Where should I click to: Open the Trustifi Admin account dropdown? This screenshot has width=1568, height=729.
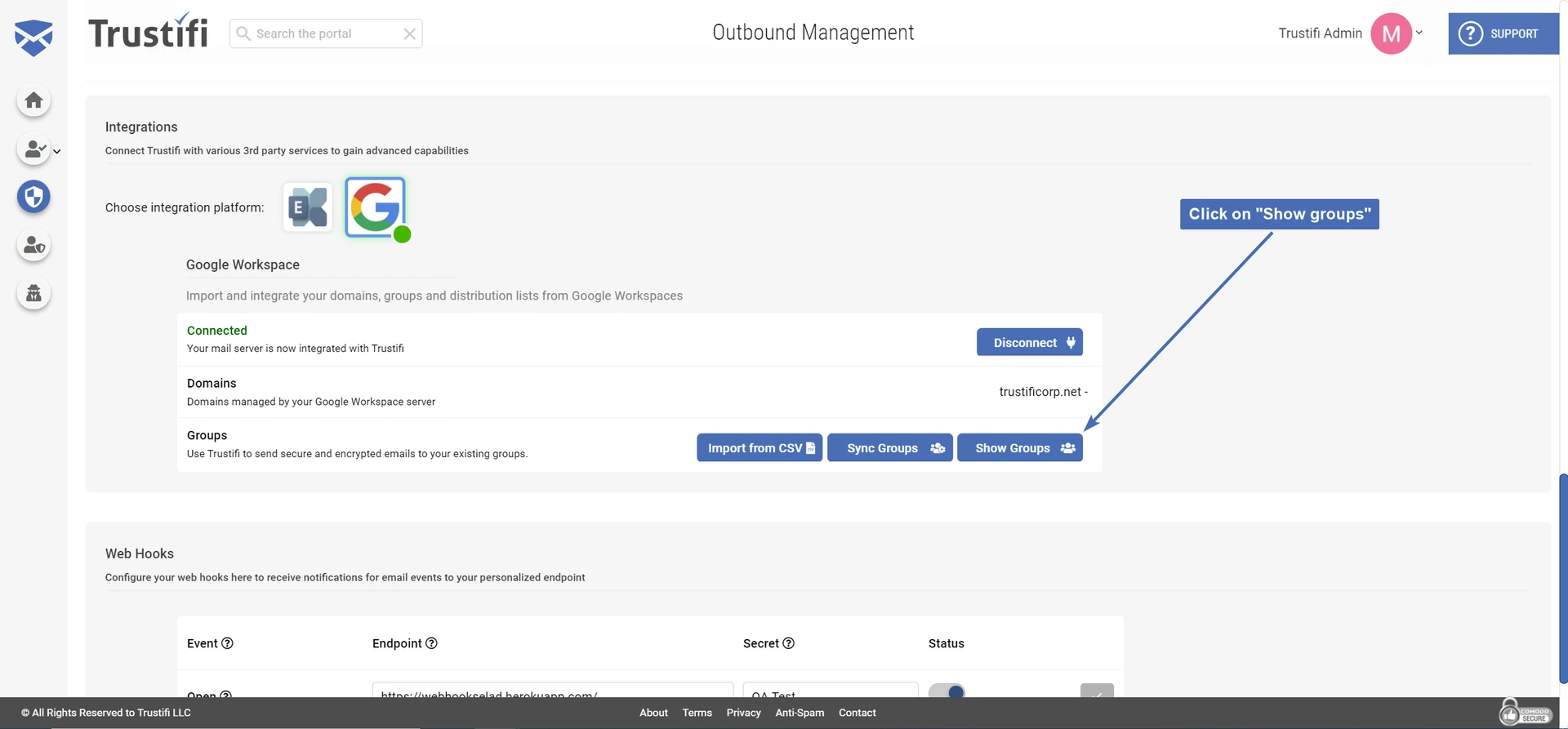1419,33
